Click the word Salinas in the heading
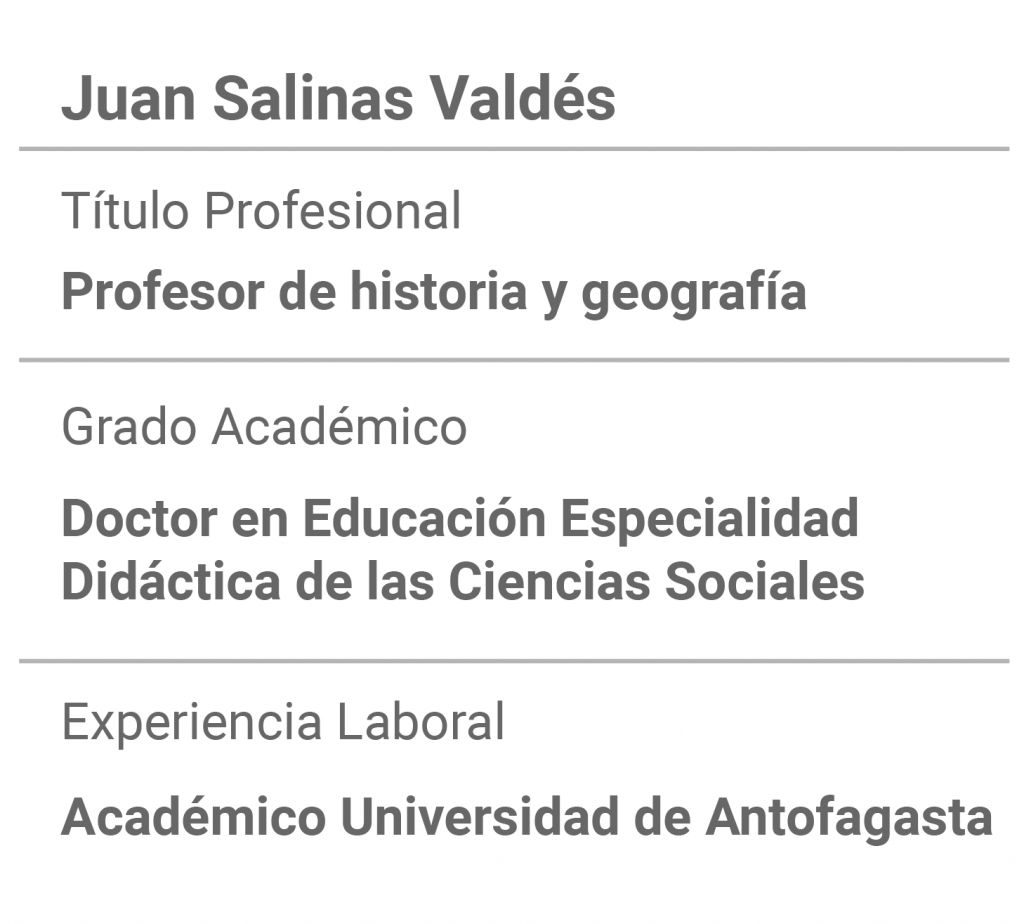1024x924 pixels. pyautogui.click(x=313, y=98)
